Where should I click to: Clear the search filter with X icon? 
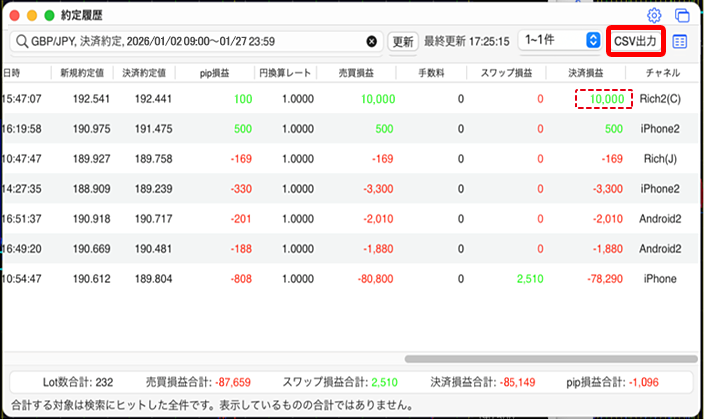(x=372, y=42)
